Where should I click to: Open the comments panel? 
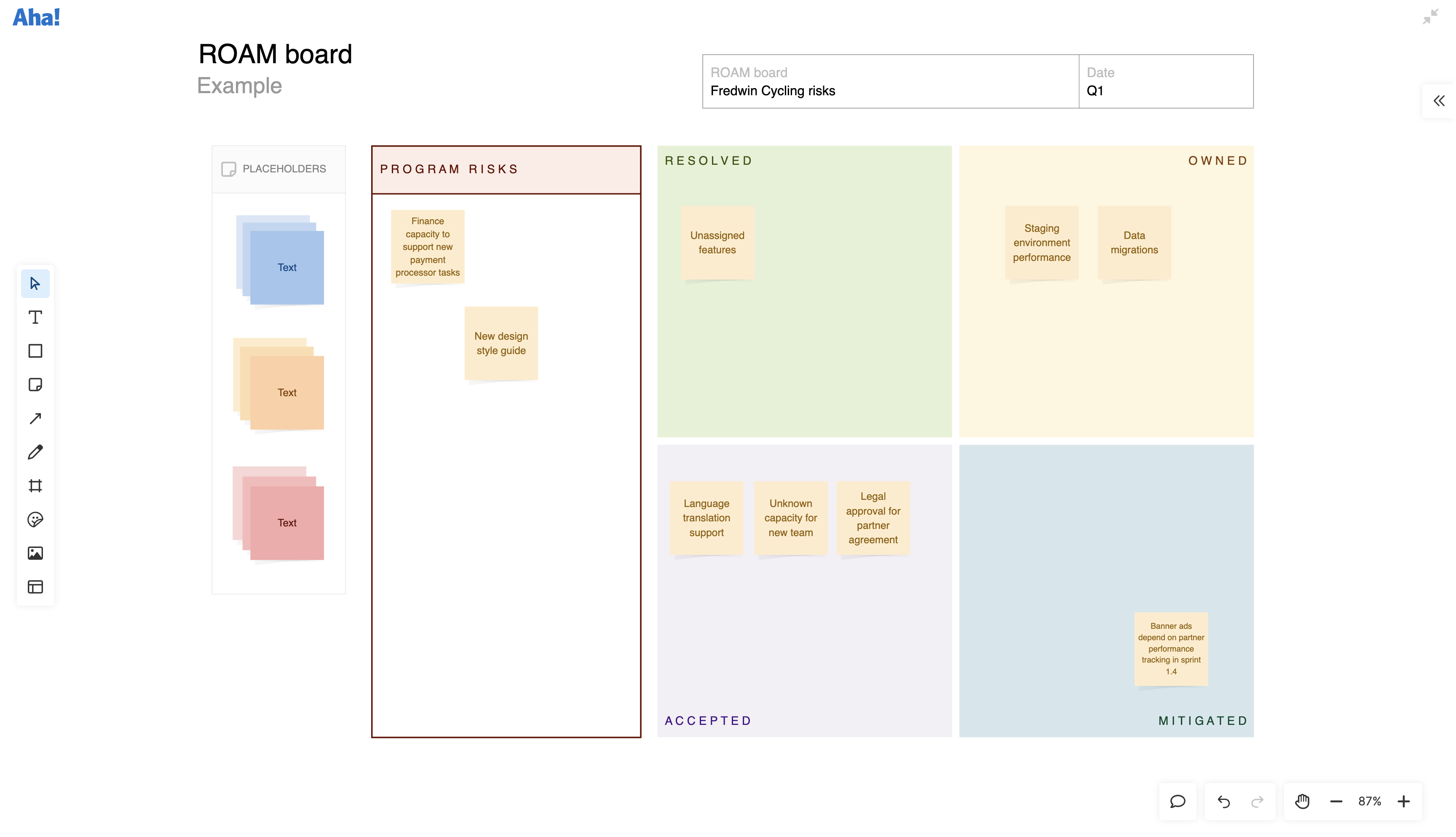pos(1178,801)
